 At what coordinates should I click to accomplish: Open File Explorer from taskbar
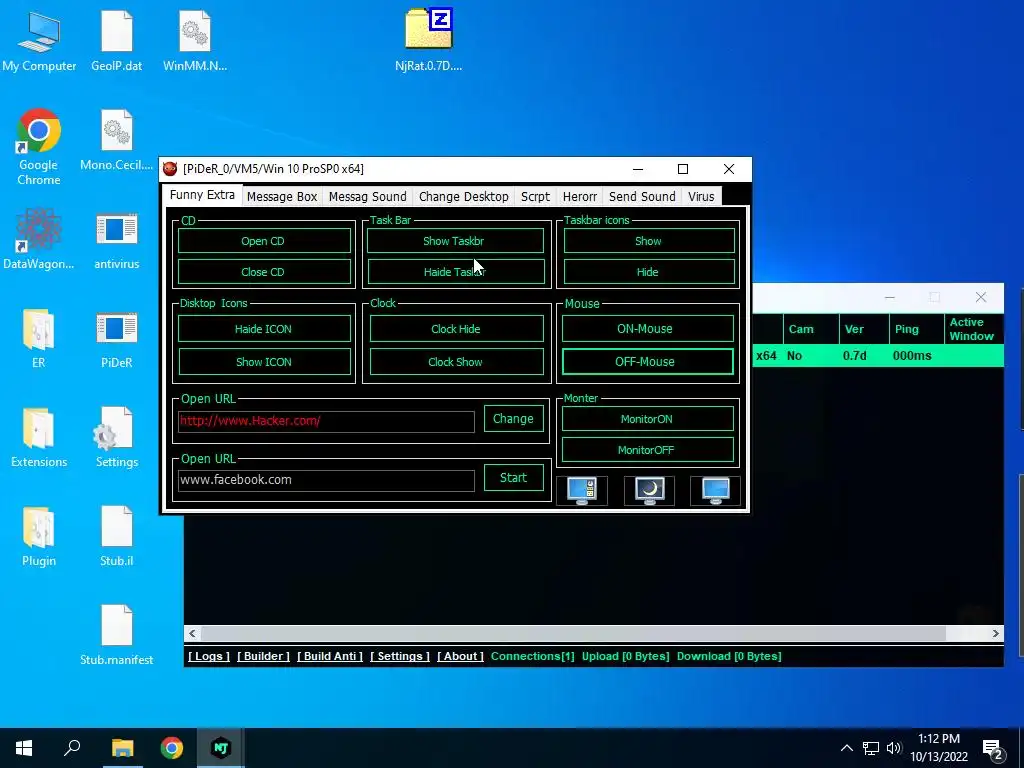pos(122,748)
